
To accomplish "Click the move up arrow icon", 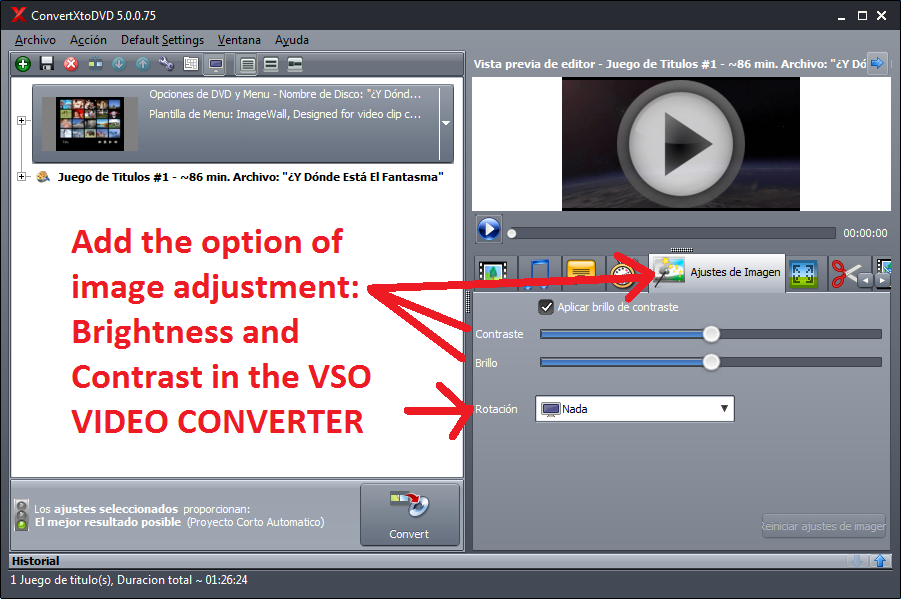I will coord(143,64).
